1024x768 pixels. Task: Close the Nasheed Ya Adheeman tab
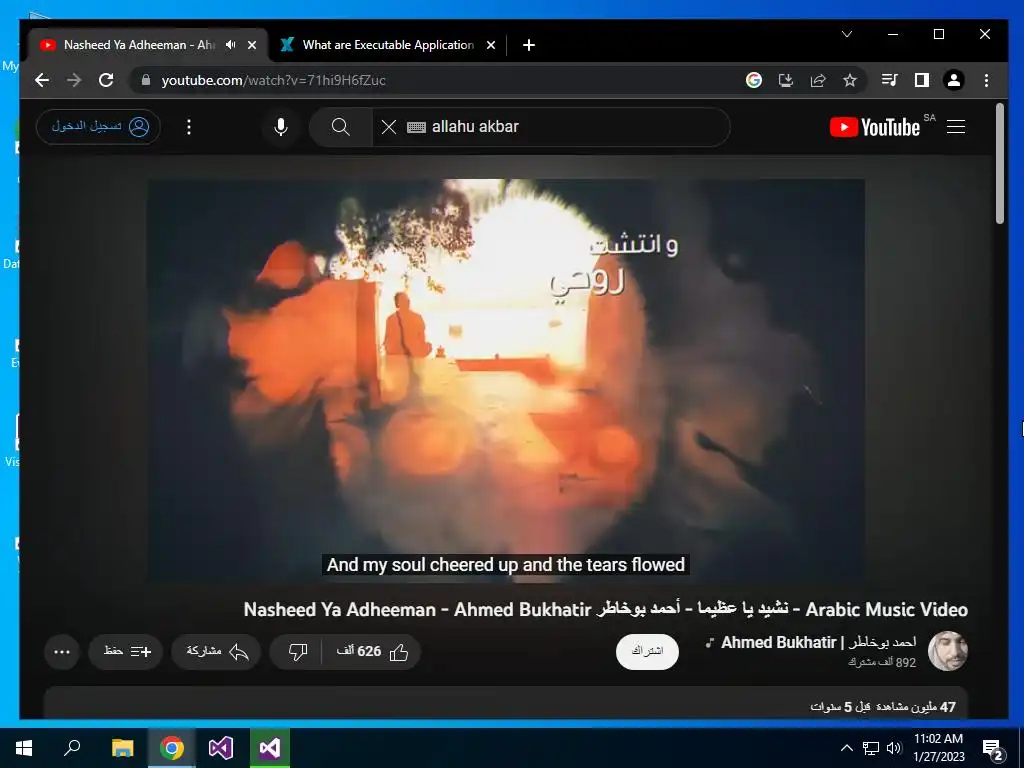tap(252, 45)
